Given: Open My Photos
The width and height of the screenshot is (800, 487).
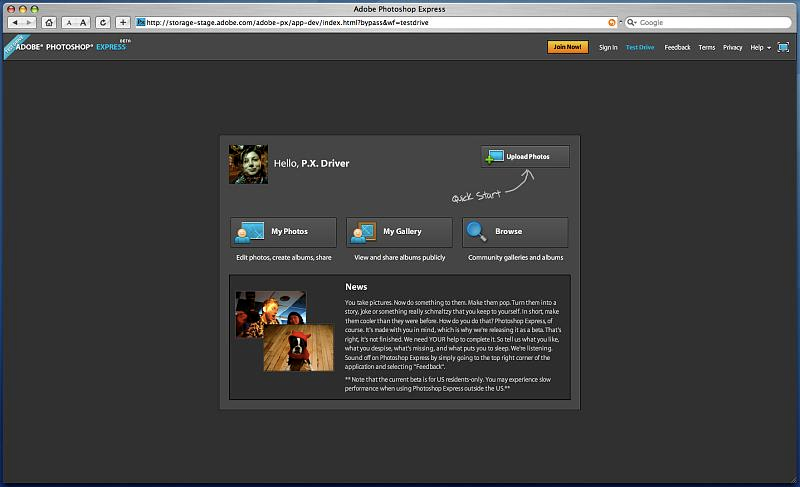Looking at the screenshot, I should click(283, 232).
